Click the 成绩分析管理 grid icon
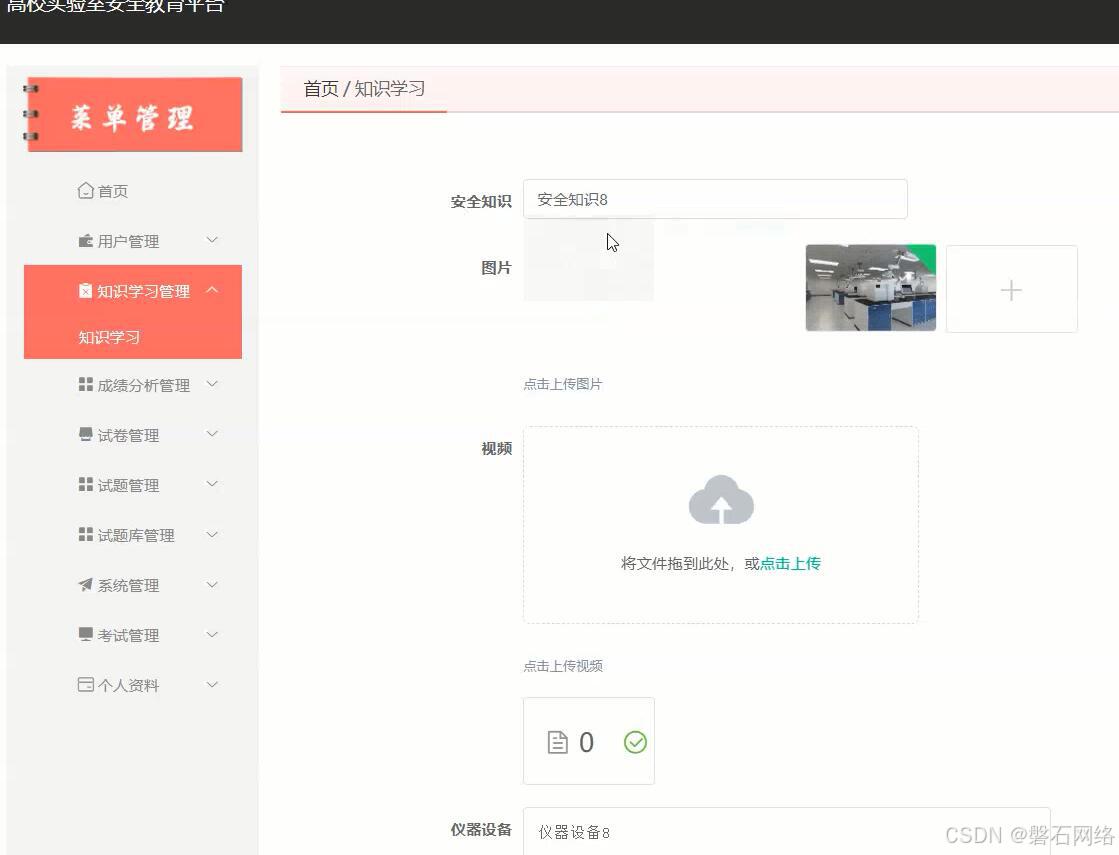Viewport: 1119px width, 855px height. pos(87,384)
